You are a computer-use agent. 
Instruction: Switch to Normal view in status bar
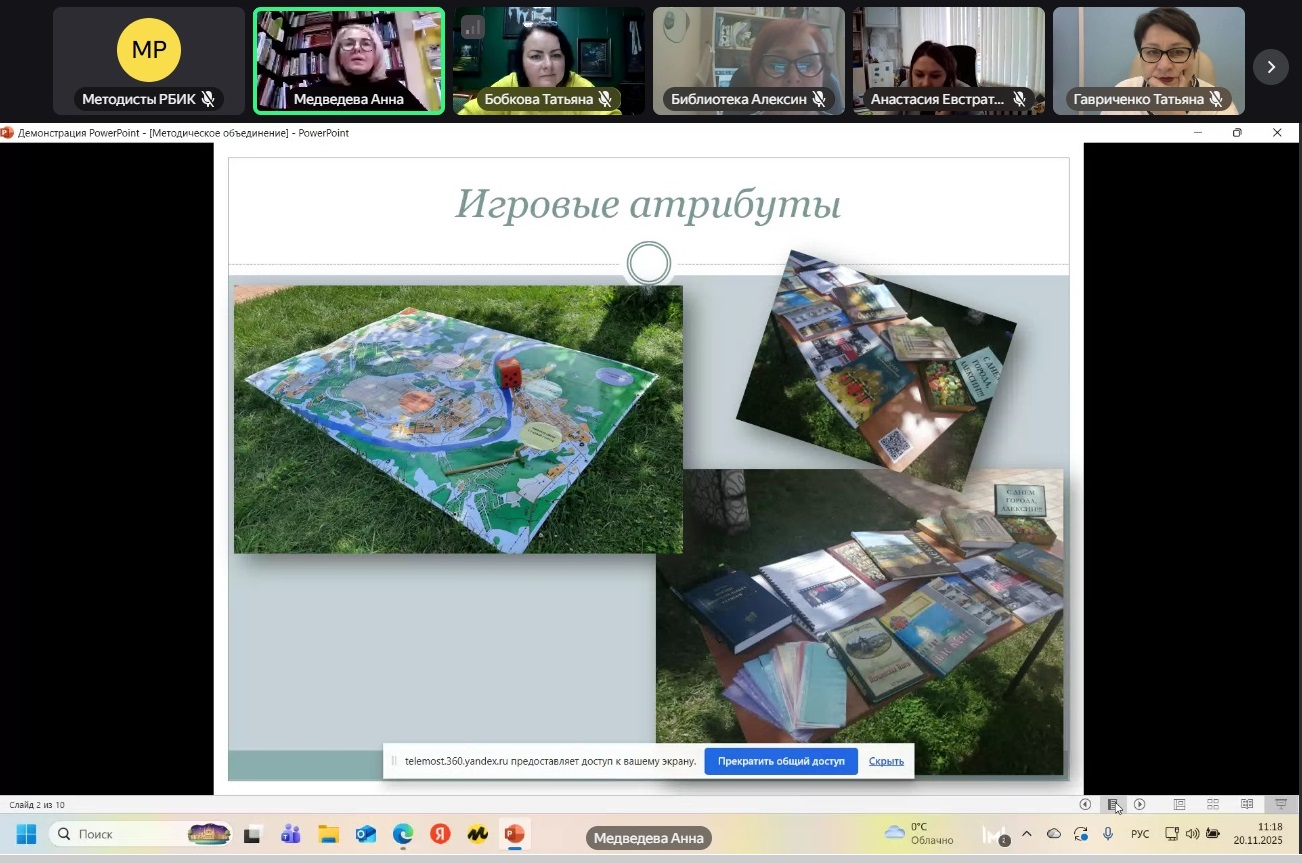click(1179, 804)
